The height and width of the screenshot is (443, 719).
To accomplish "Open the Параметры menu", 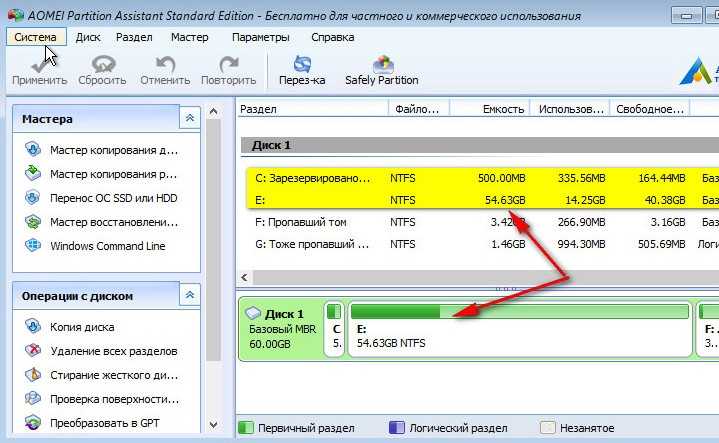I will tap(260, 37).
